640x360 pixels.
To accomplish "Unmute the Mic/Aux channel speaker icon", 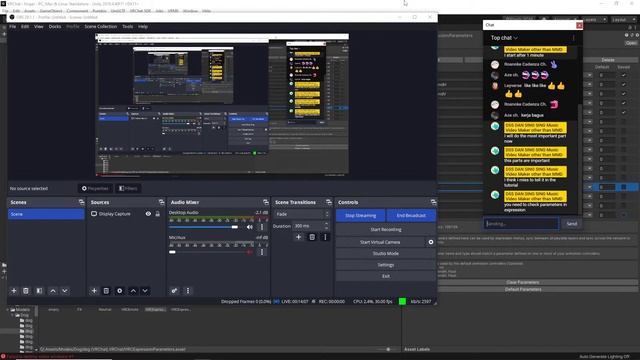I will point(250,252).
